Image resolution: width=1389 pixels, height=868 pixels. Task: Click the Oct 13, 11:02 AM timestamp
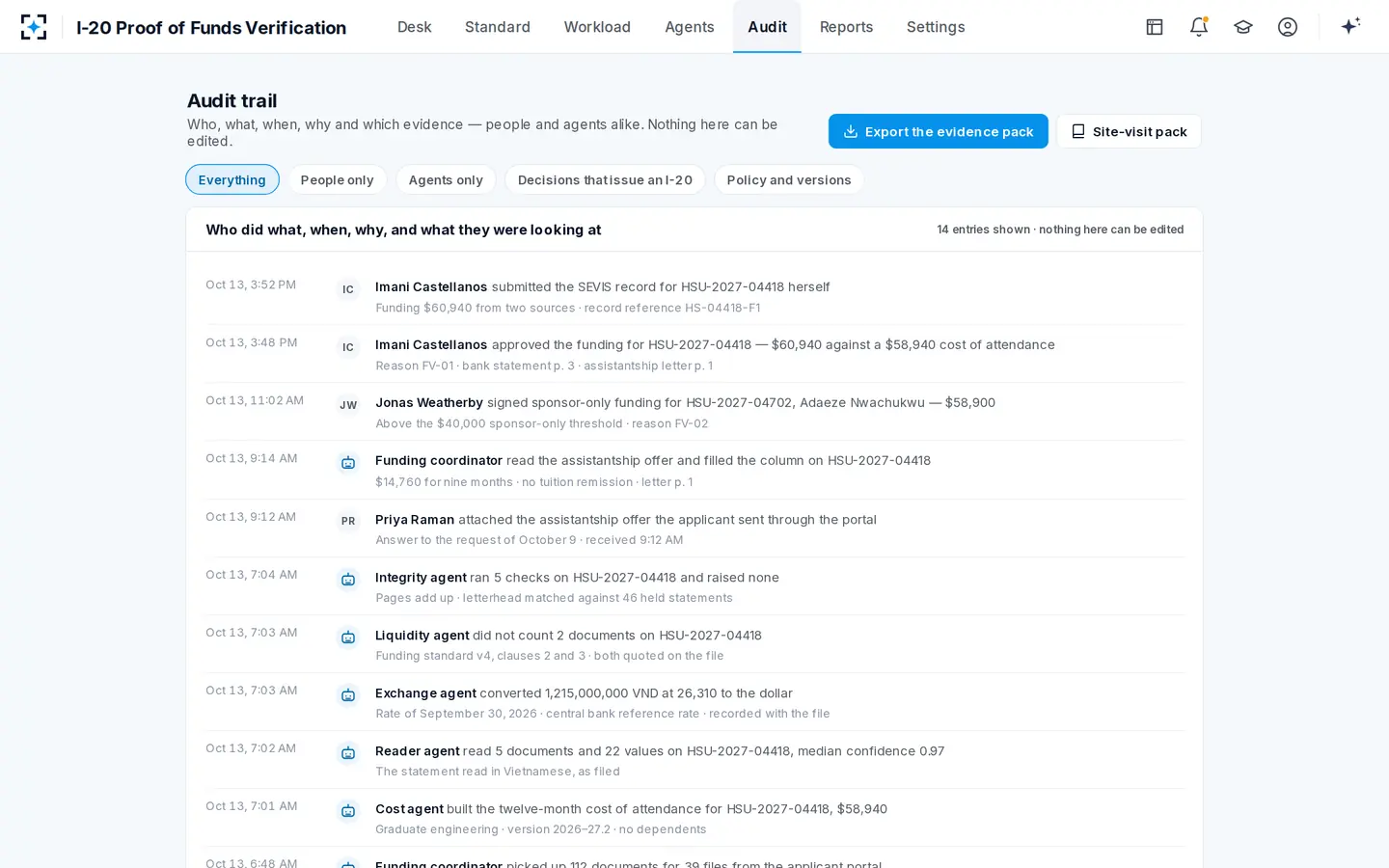[x=255, y=400]
